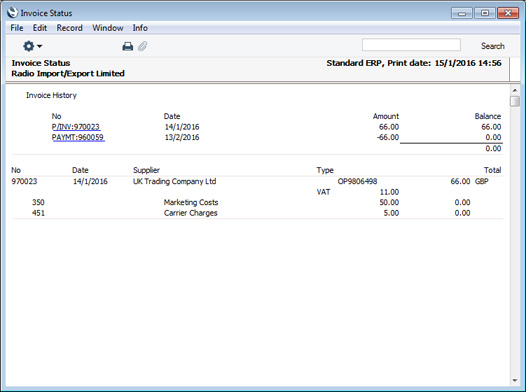The width and height of the screenshot is (526, 392).
Task: Select the Invoice History heading
Action: [x=51, y=95]
